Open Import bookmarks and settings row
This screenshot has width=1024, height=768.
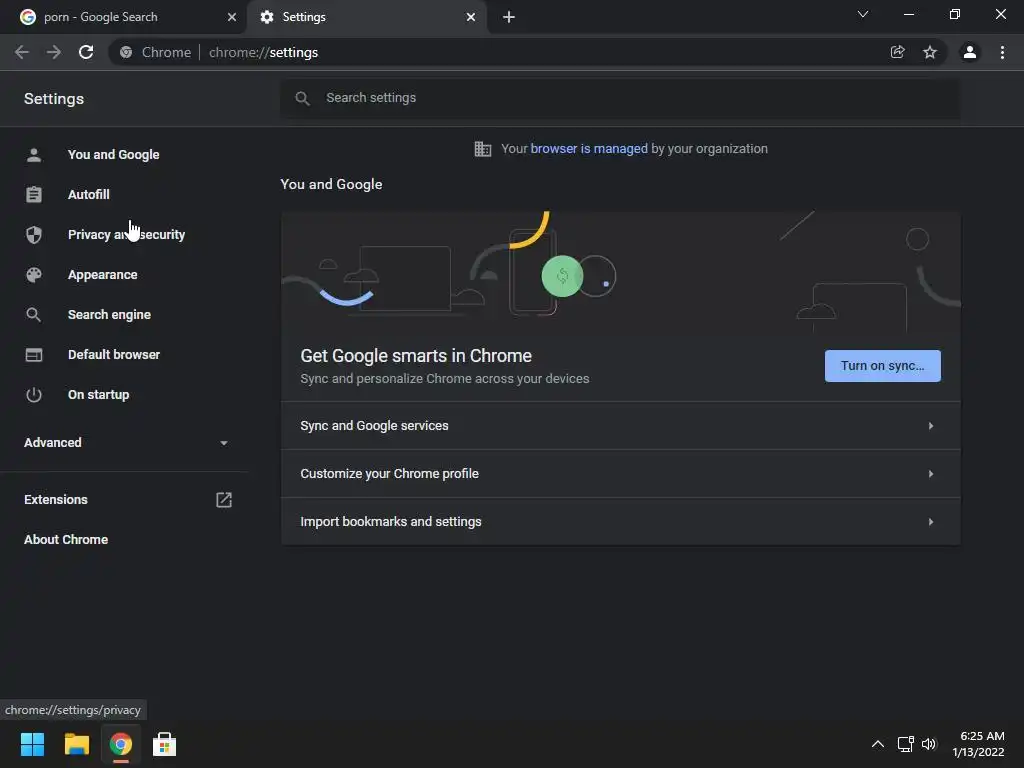point(620,521)
